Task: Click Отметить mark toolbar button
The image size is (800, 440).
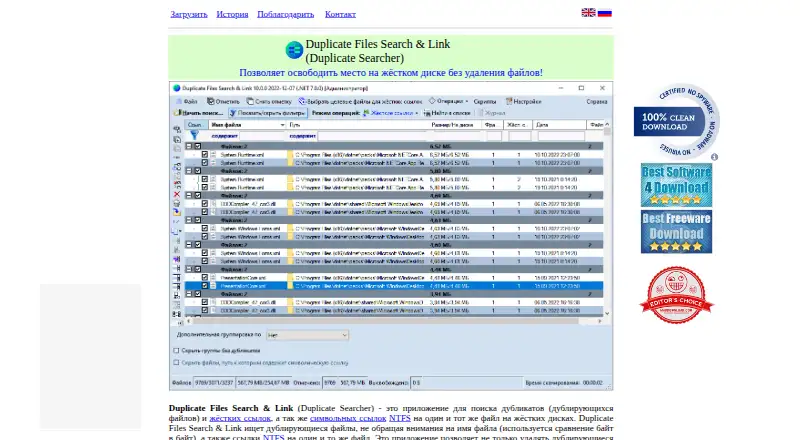Action: (x=223, y=102)
